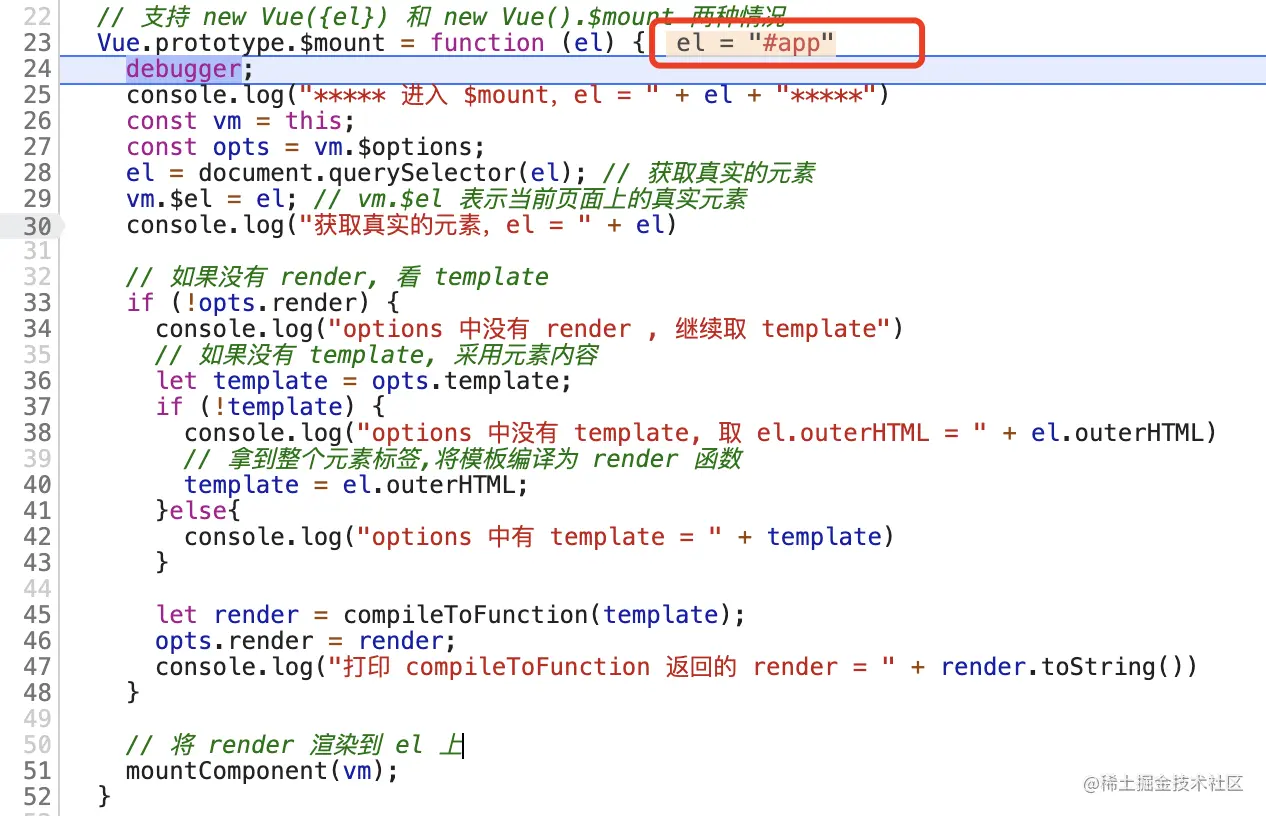Click line number 25 in the gutter
This screenshot has height=816, width=1266.
click(37, 95)
